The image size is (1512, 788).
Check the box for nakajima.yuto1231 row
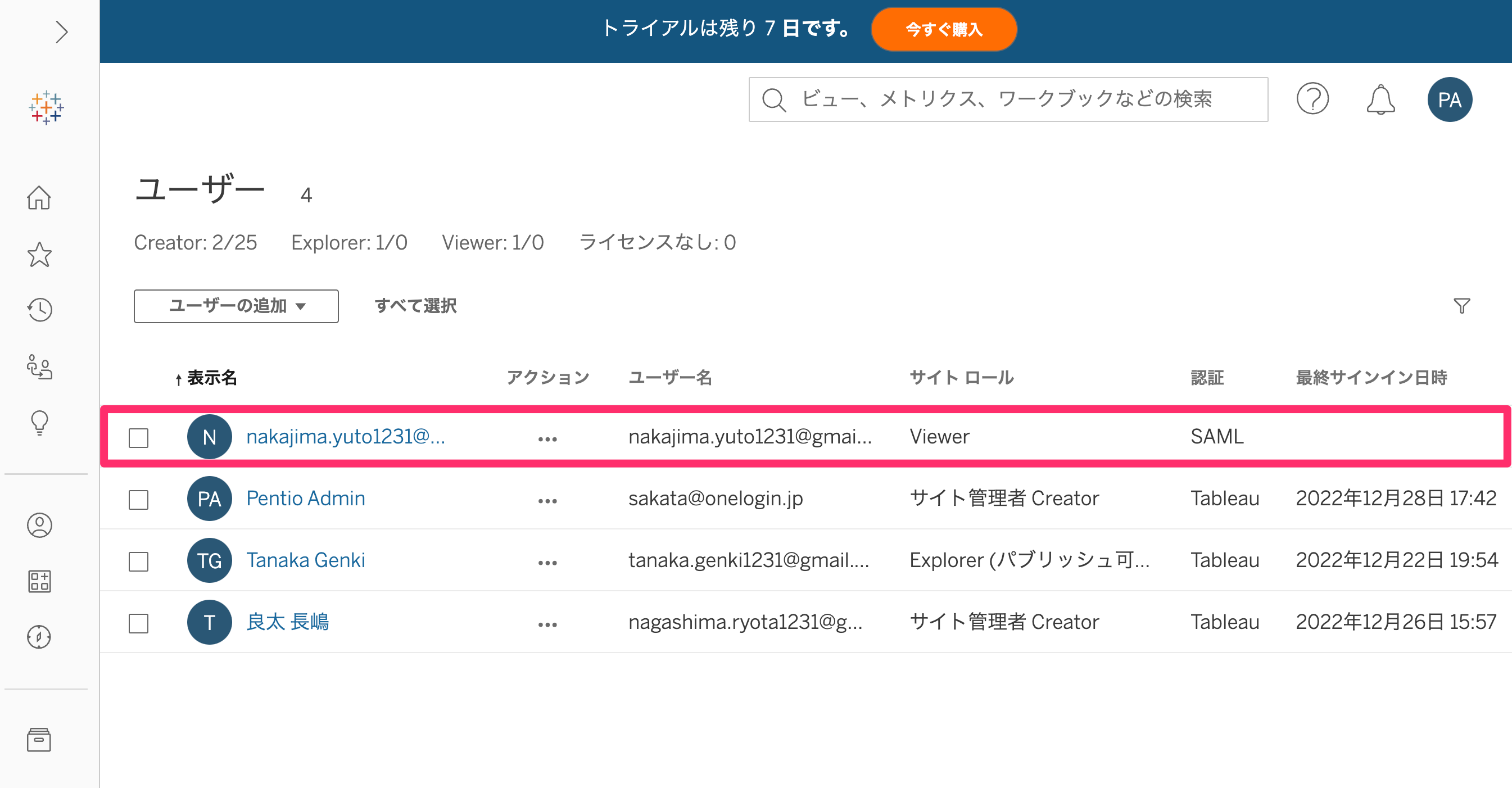[x=138, y=437]
